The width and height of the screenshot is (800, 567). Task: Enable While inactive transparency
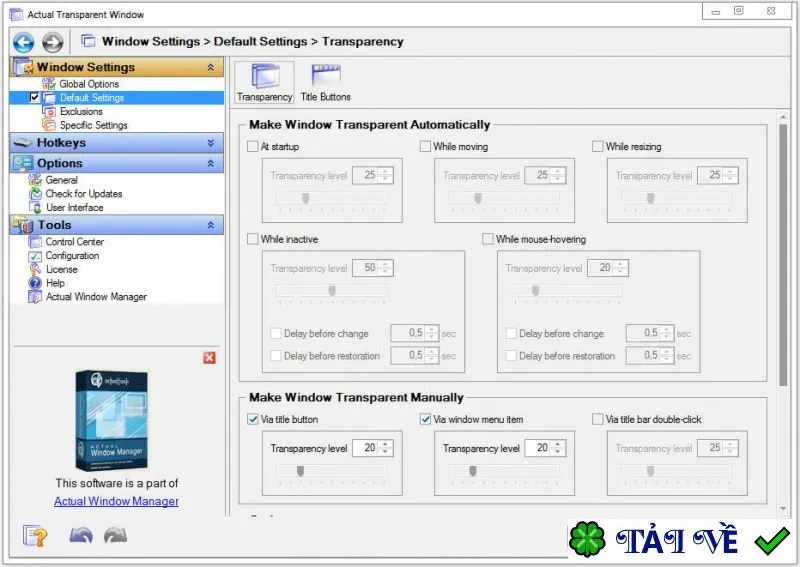click(253, 239)
